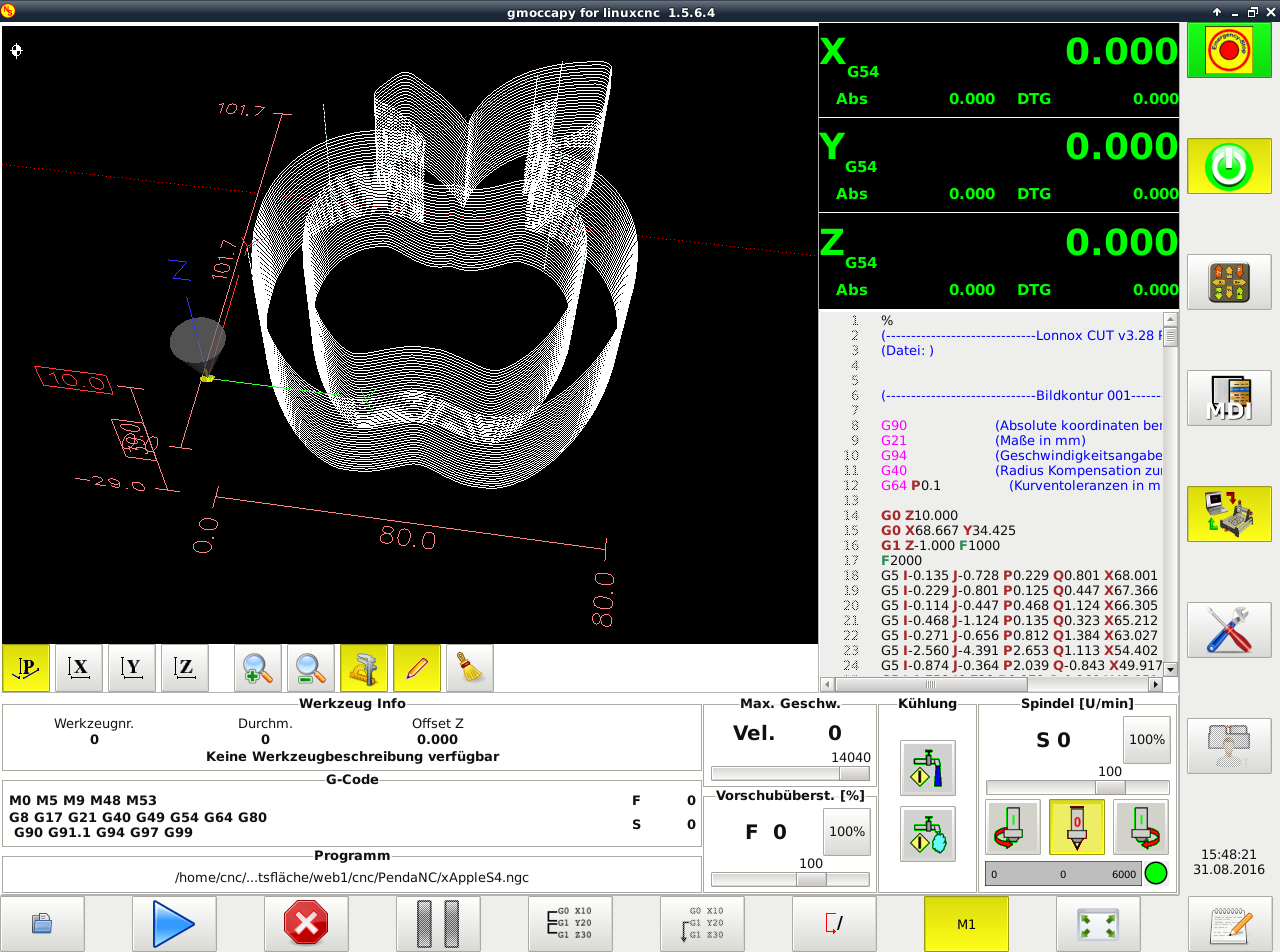Click the G-code horizontal scrollbar
Screen dimensions: 1280x952
[991, 685]
